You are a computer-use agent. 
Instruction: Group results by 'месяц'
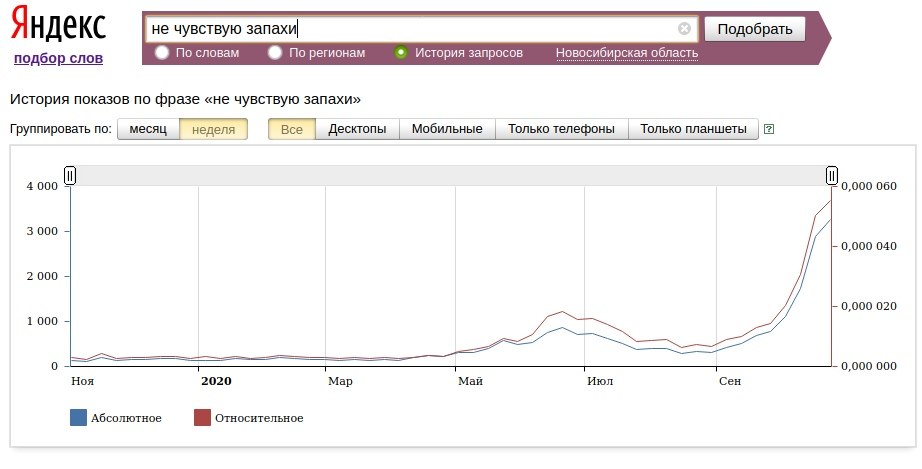point(148,129)
